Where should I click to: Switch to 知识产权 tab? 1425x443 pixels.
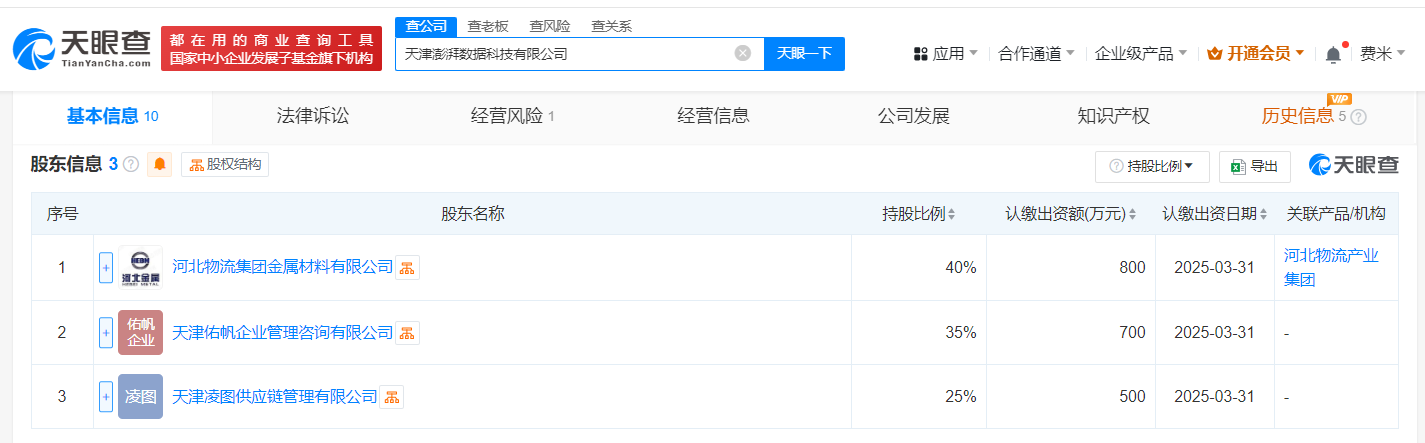(1113, 116)
